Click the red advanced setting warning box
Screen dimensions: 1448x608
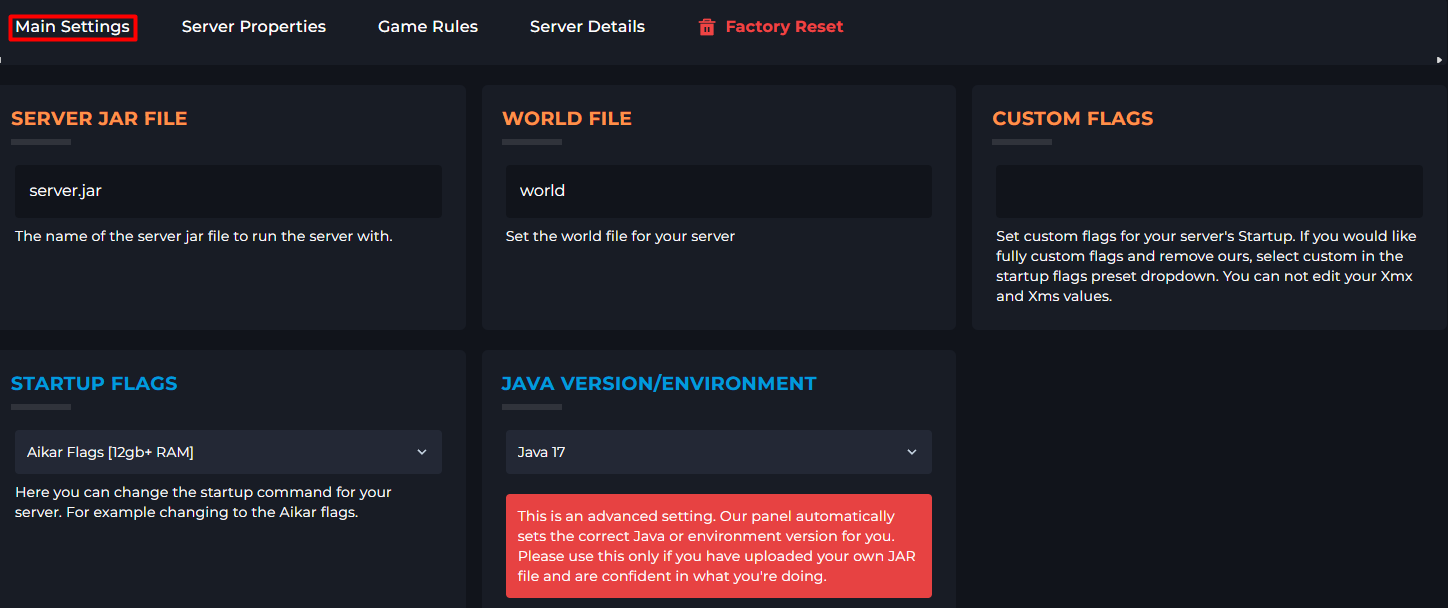719,546
